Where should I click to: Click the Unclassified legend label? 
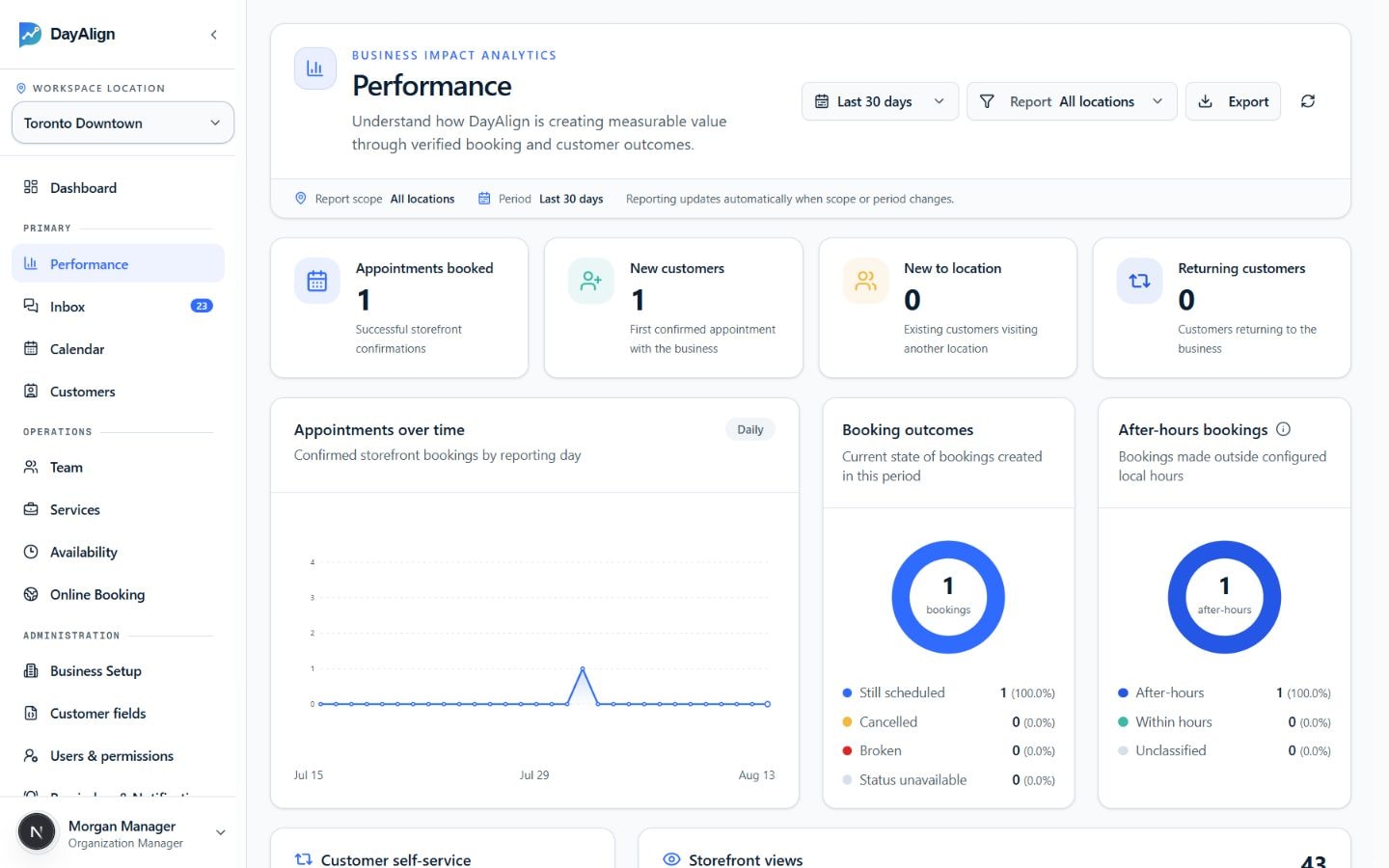pos(1171,750)
